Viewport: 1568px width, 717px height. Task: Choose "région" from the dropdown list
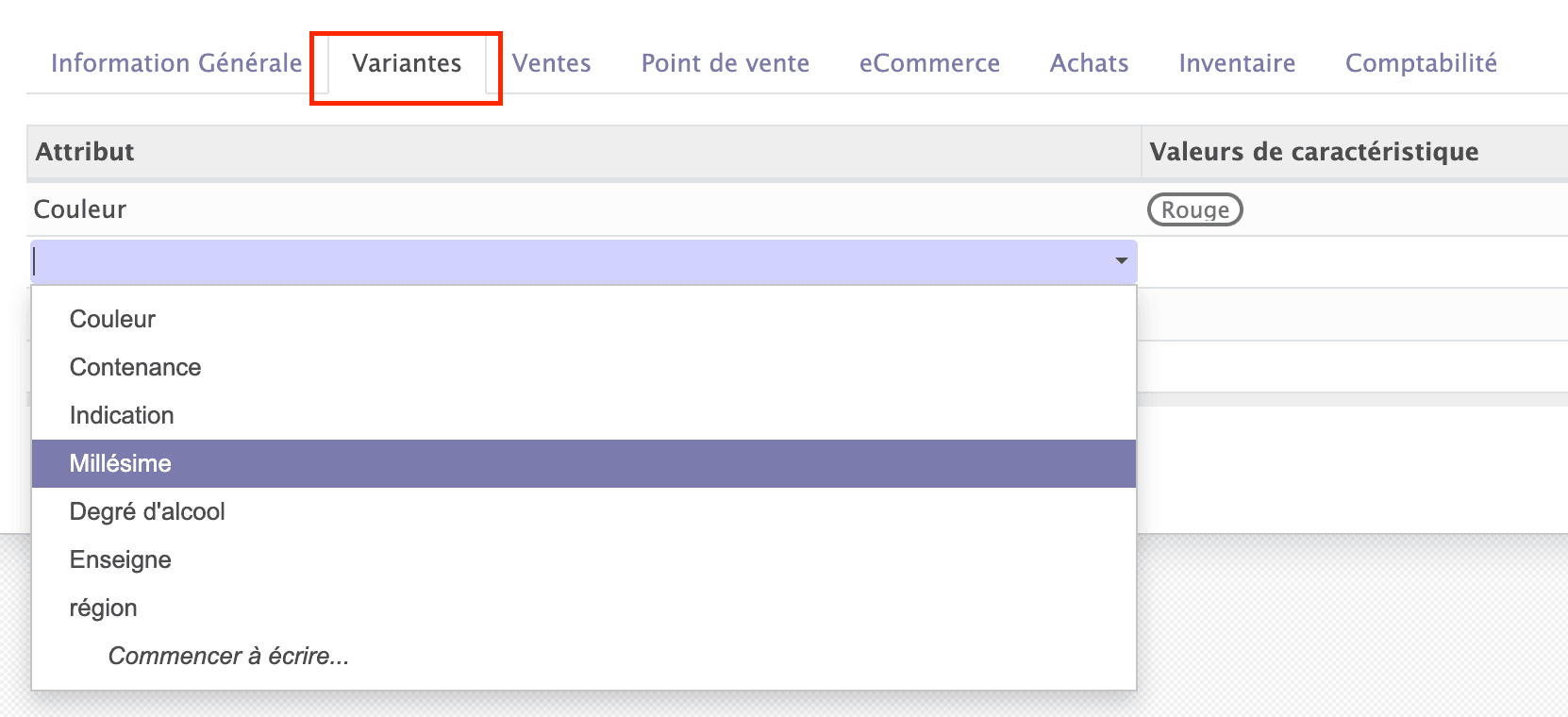pos(104,608)
